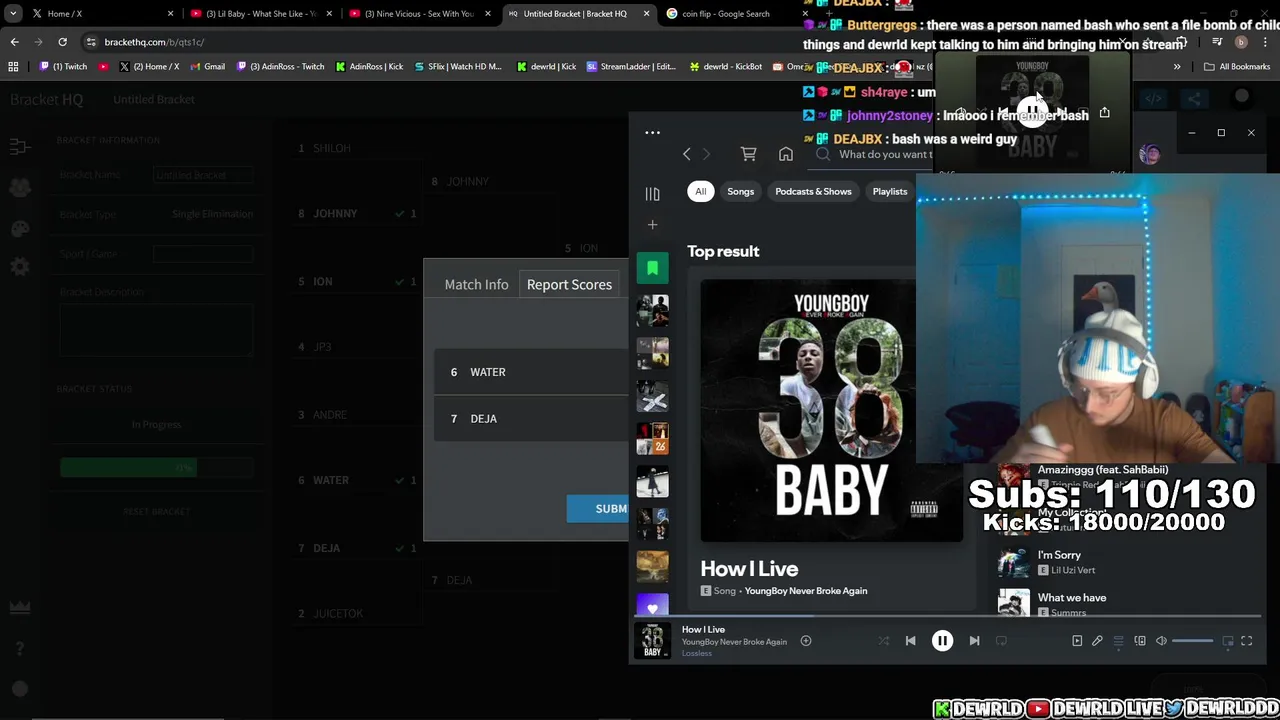Go to music app Home
Viewport: 1280px width, 720px height.
pos(786,154)
